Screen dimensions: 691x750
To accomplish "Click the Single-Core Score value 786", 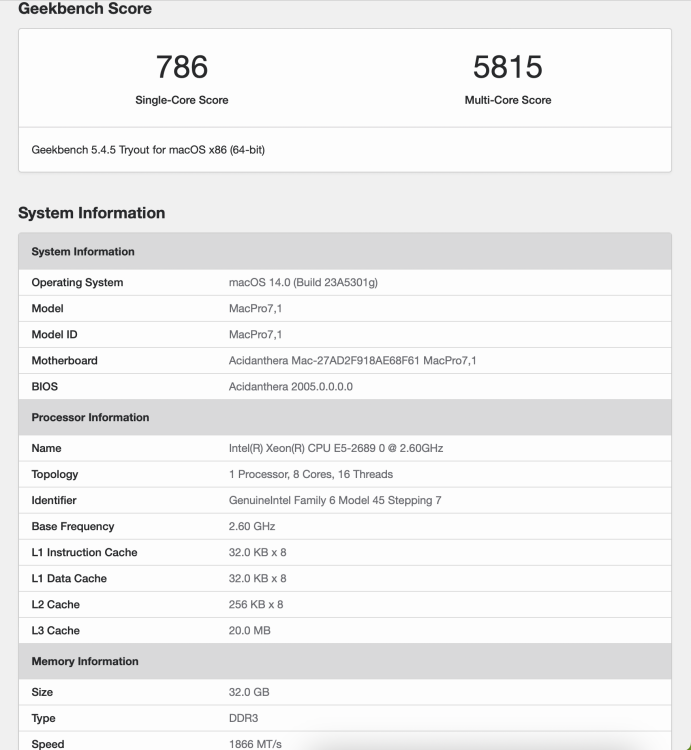I will (182, 66).
